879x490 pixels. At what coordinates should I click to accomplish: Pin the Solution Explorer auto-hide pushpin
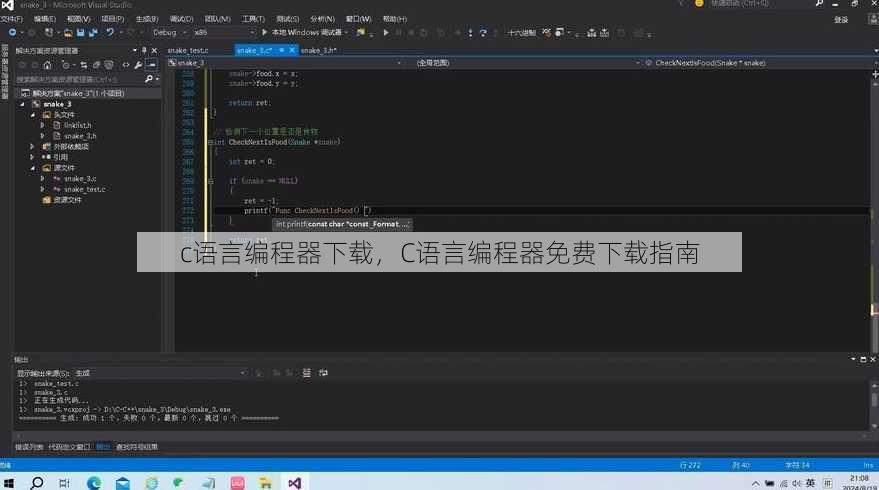(144, 50)
